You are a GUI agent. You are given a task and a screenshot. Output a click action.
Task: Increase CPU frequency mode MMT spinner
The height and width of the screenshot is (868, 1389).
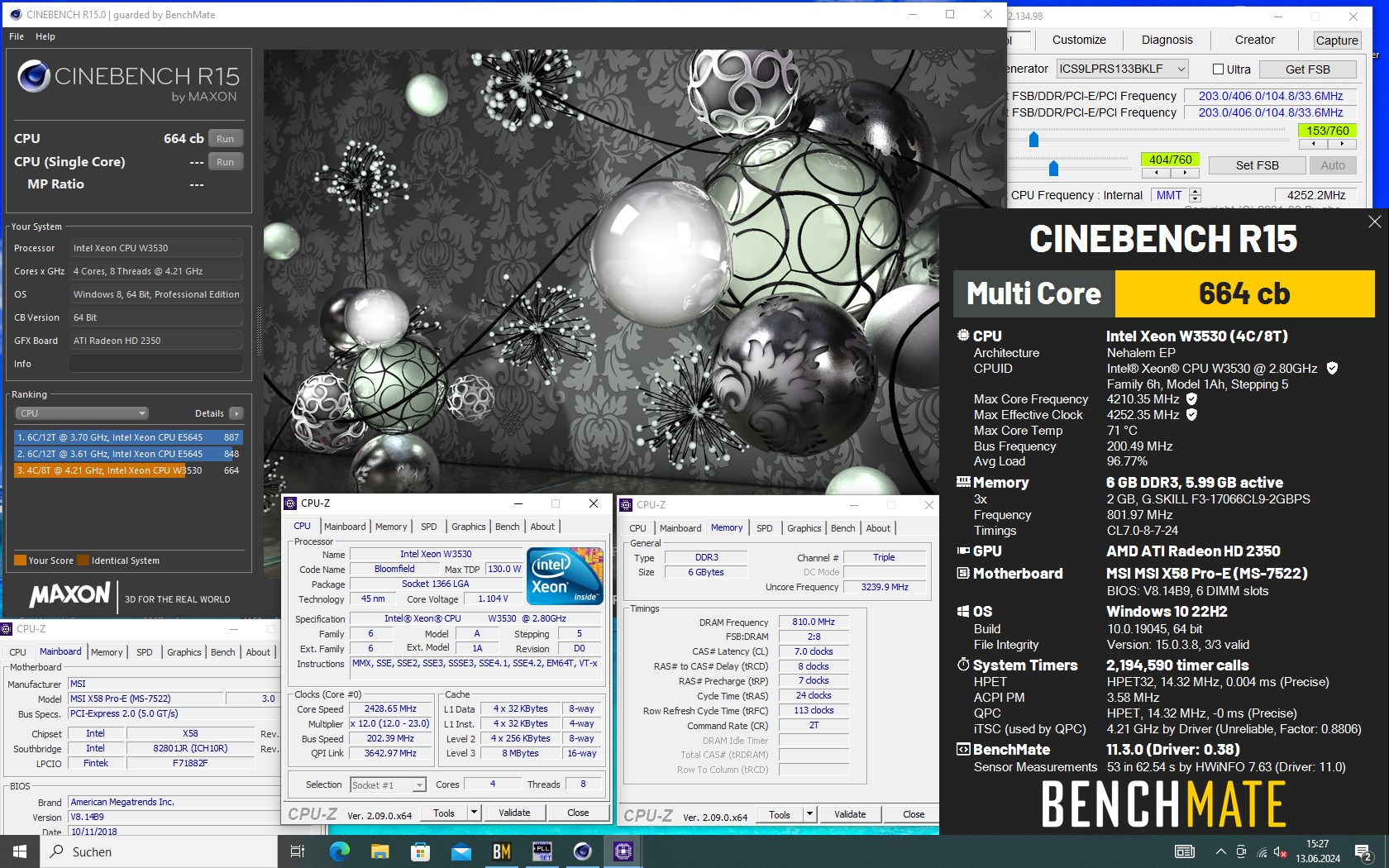[1195, 191]
